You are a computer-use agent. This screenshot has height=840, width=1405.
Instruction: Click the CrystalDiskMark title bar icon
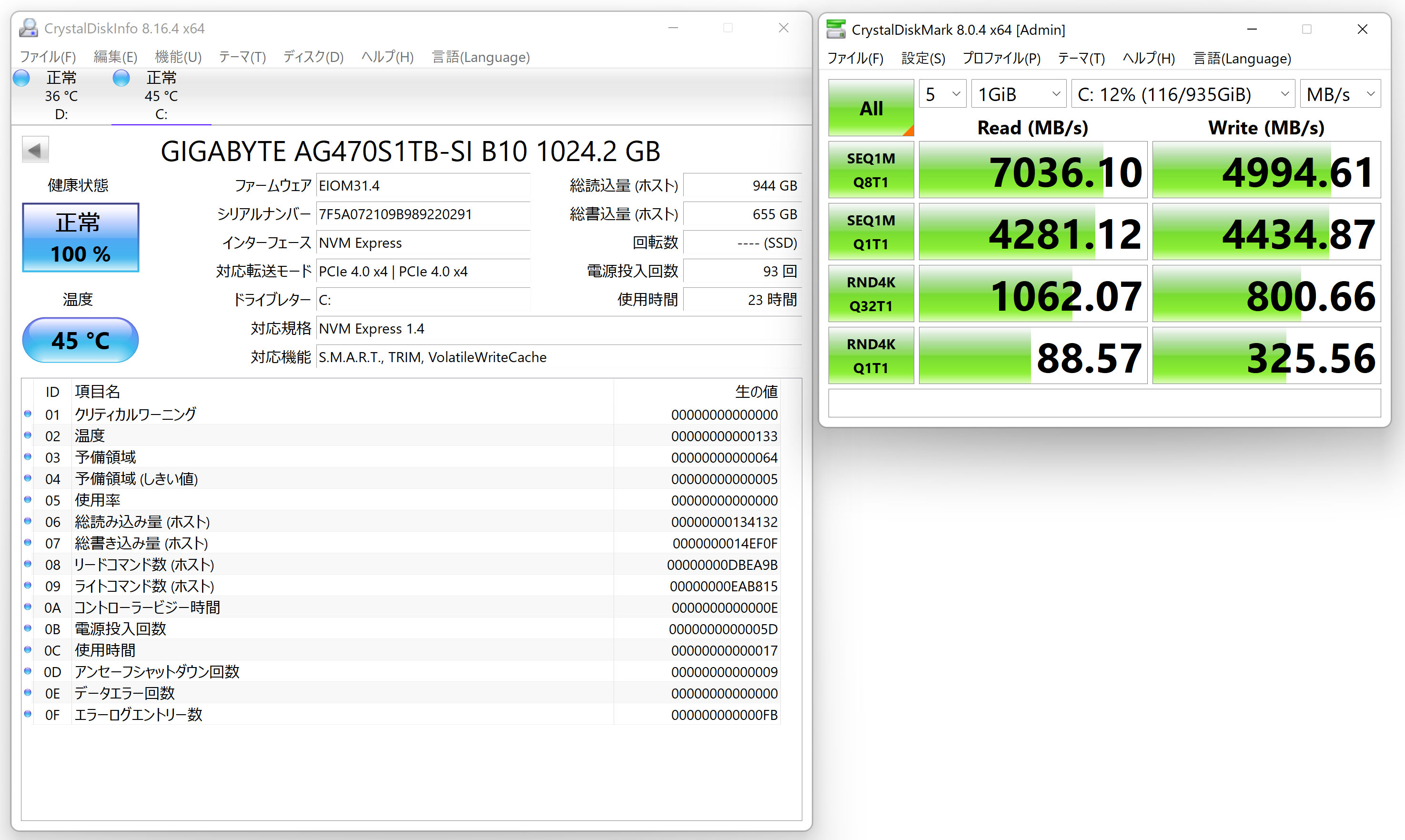point(836,30)
